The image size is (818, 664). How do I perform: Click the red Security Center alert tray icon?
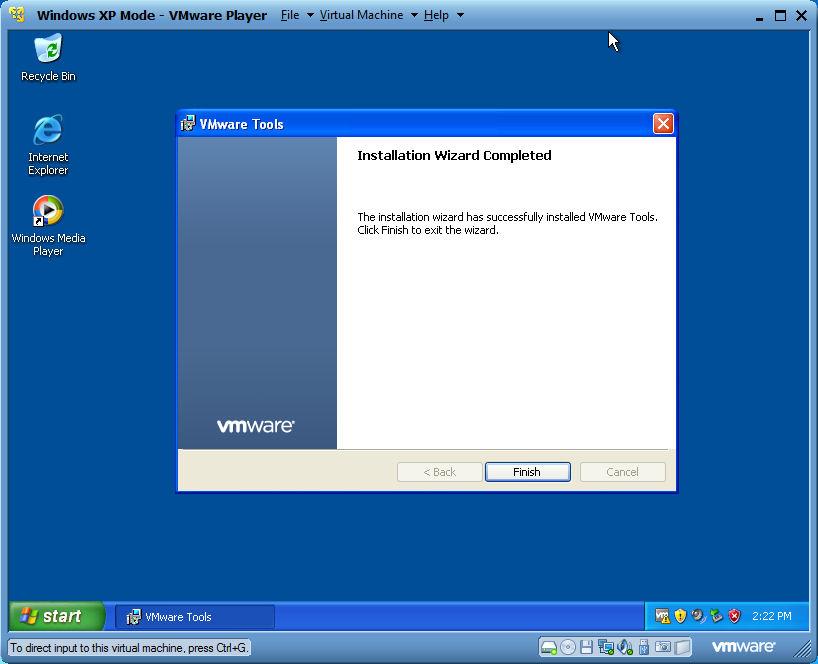click(x=734, y=616)
